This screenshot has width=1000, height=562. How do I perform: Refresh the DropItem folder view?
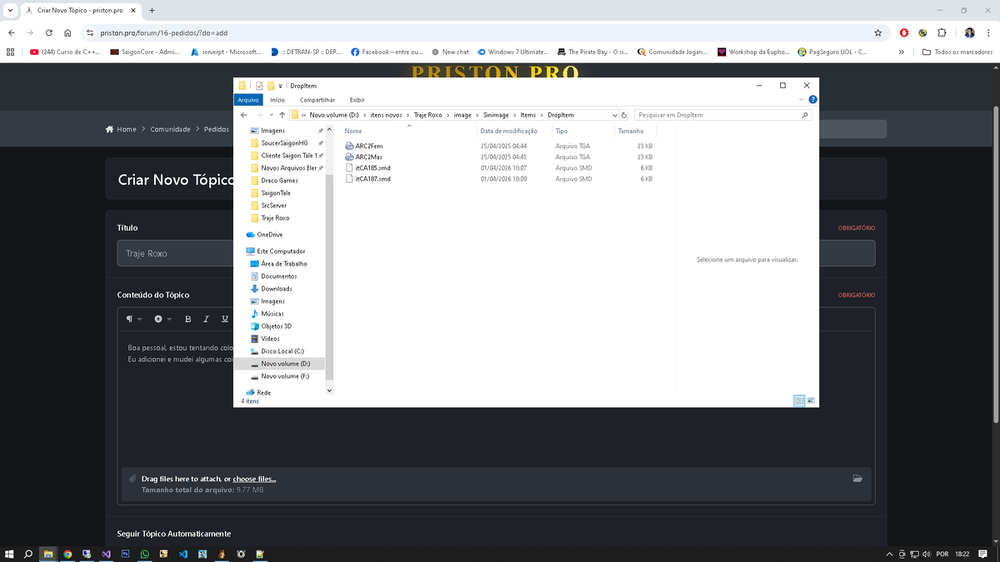click(625, 115)
